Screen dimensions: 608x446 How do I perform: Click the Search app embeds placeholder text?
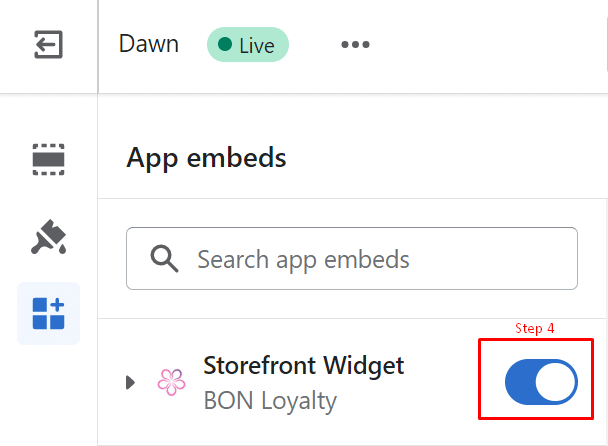303,260
